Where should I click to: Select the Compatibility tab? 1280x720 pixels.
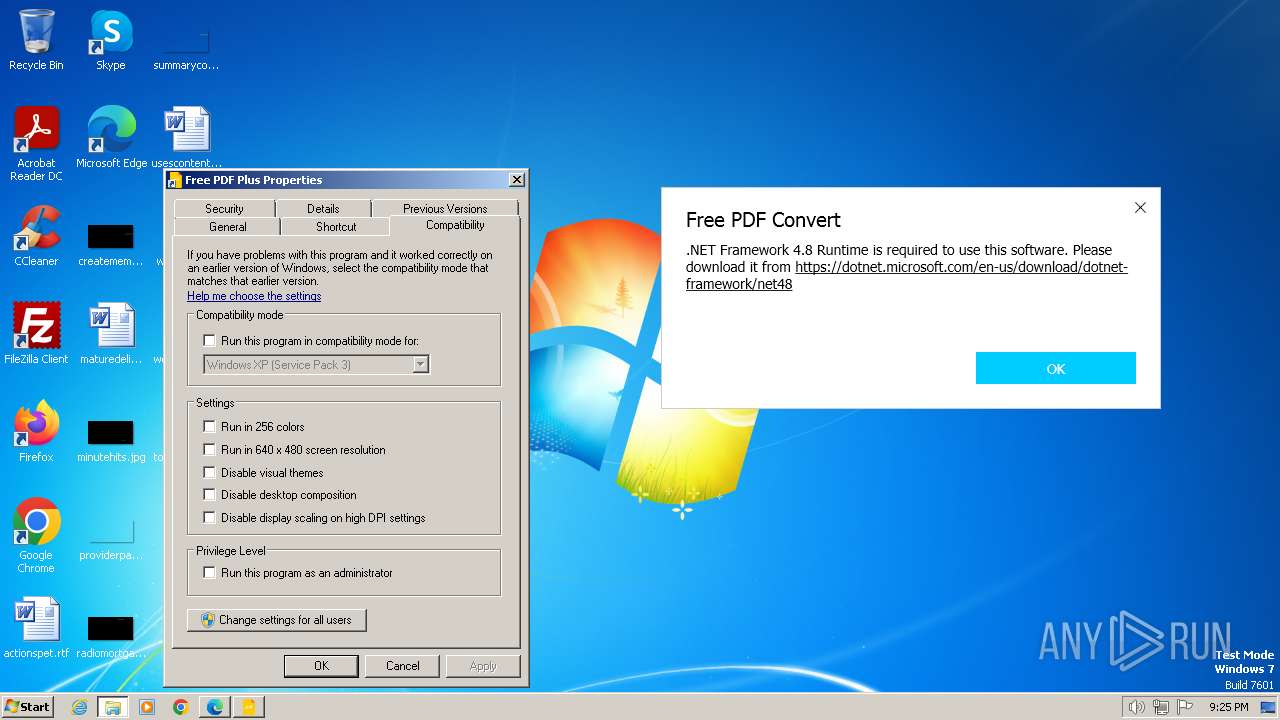click(x=455, y=225)
